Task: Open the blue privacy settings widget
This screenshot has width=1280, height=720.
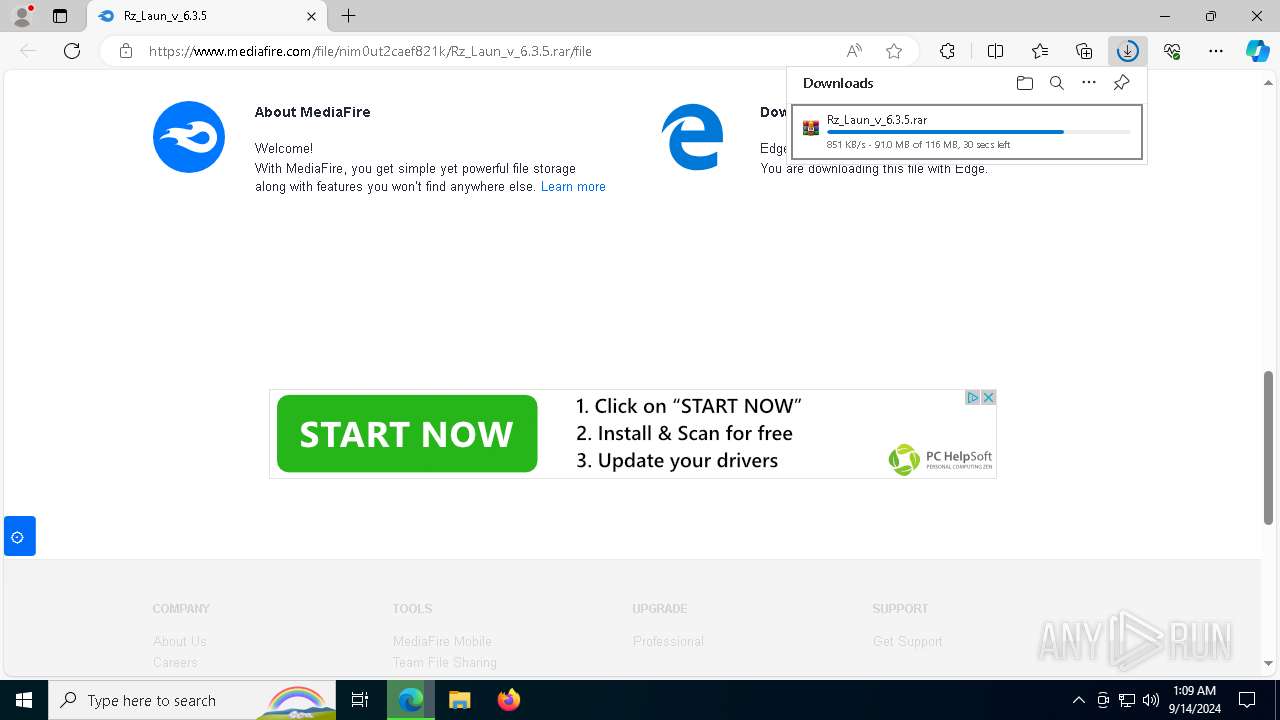Action: tap(19, 536)
